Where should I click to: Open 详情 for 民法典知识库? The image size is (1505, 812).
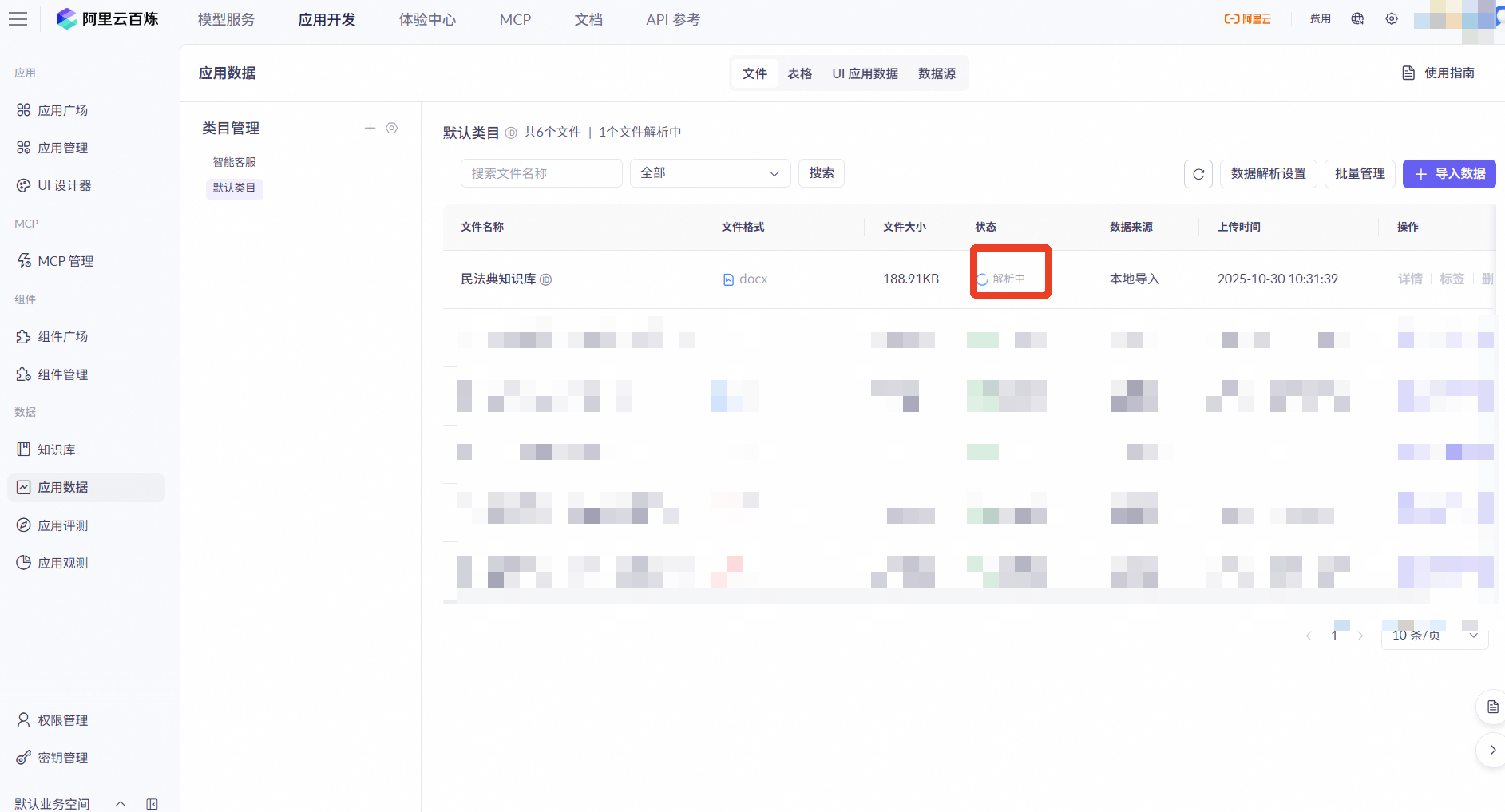pyautogui.click(x=1410, y=279)
